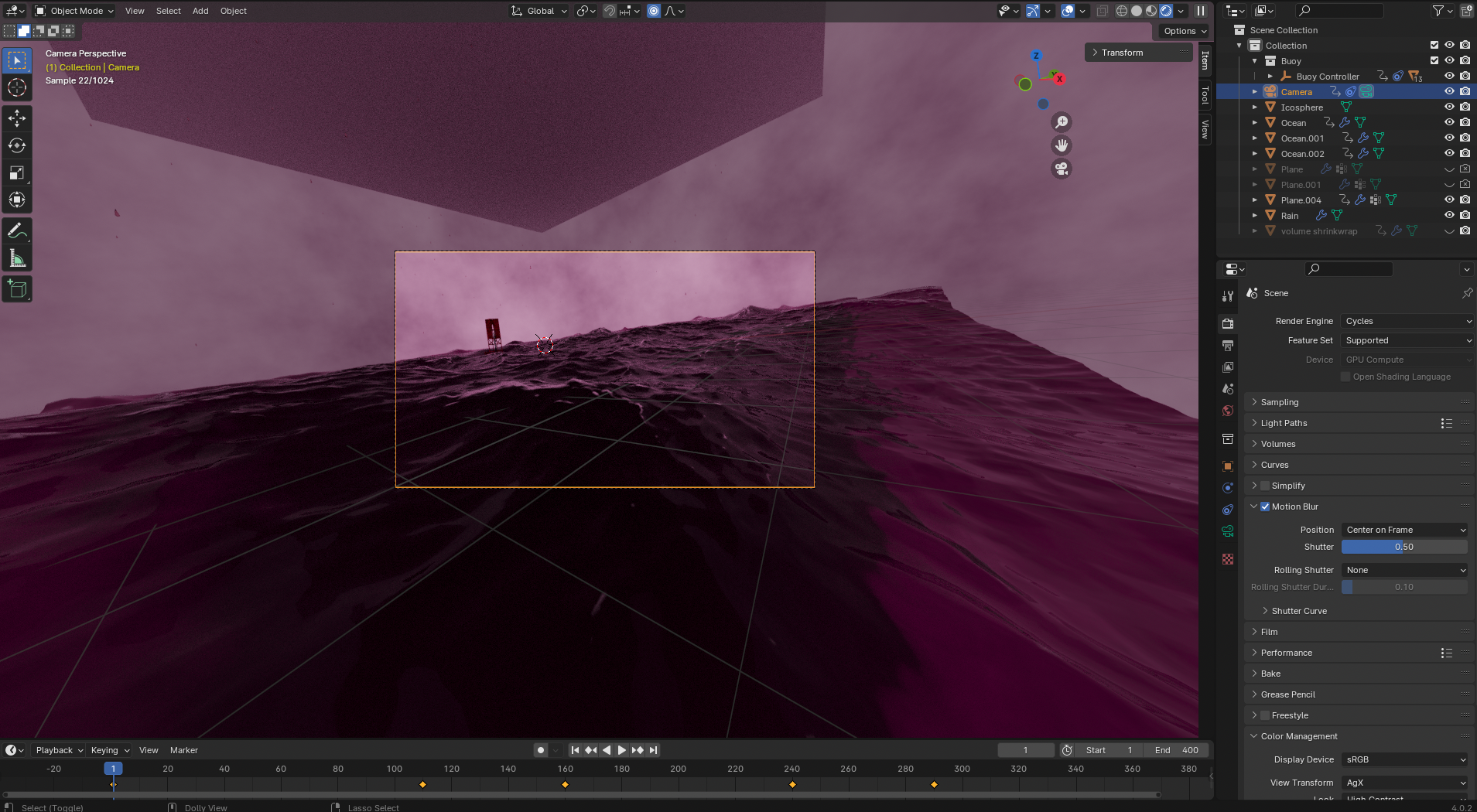The height and width of the screenshot is (812, 1477).
Task: Click the End frame field
Action: (x=1177, y=750)
